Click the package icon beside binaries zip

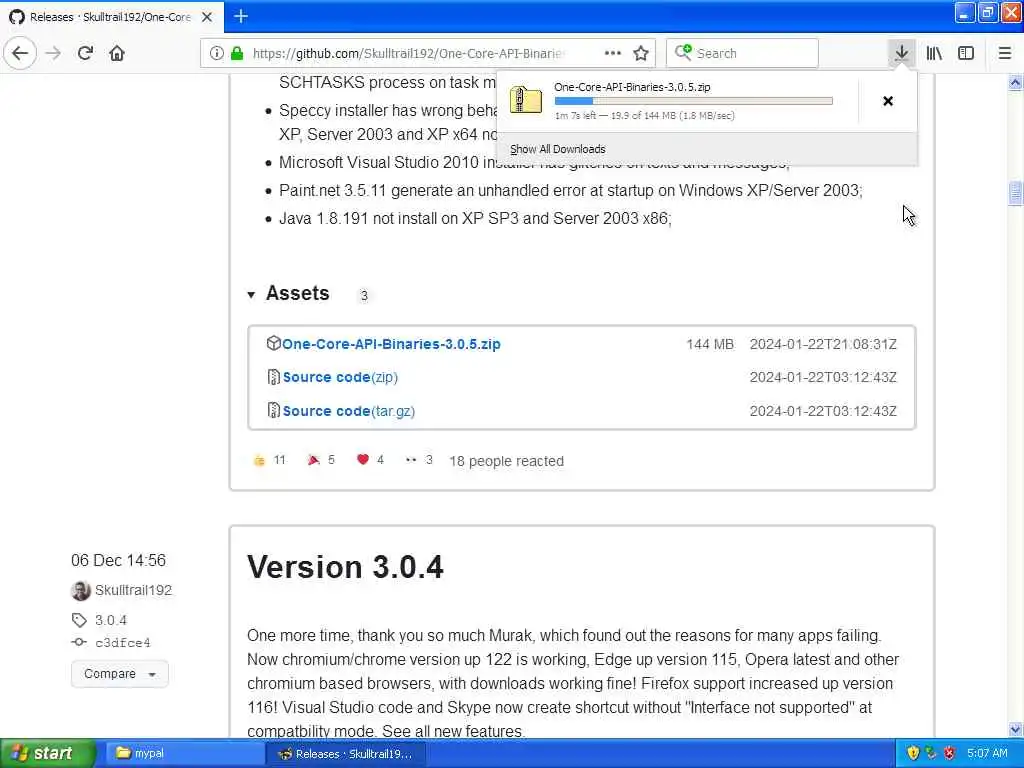pyautogui.click(x=274, y=343)
